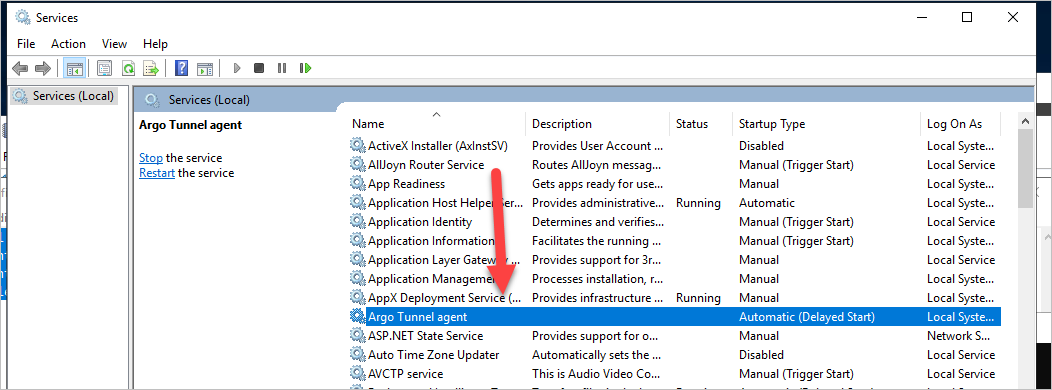
Task: Click the Restart Service toolbar icon
Action: (305, 68)
